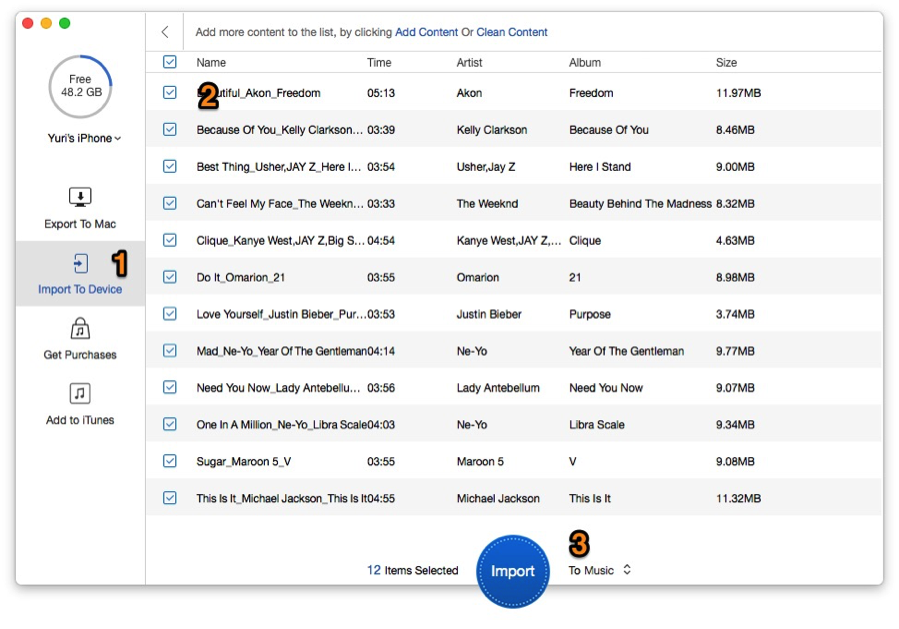Image resolution: width=899 pixels, height=629 pixels.
Task: Sort list by Name column header
Action: [x=211, y=62]
